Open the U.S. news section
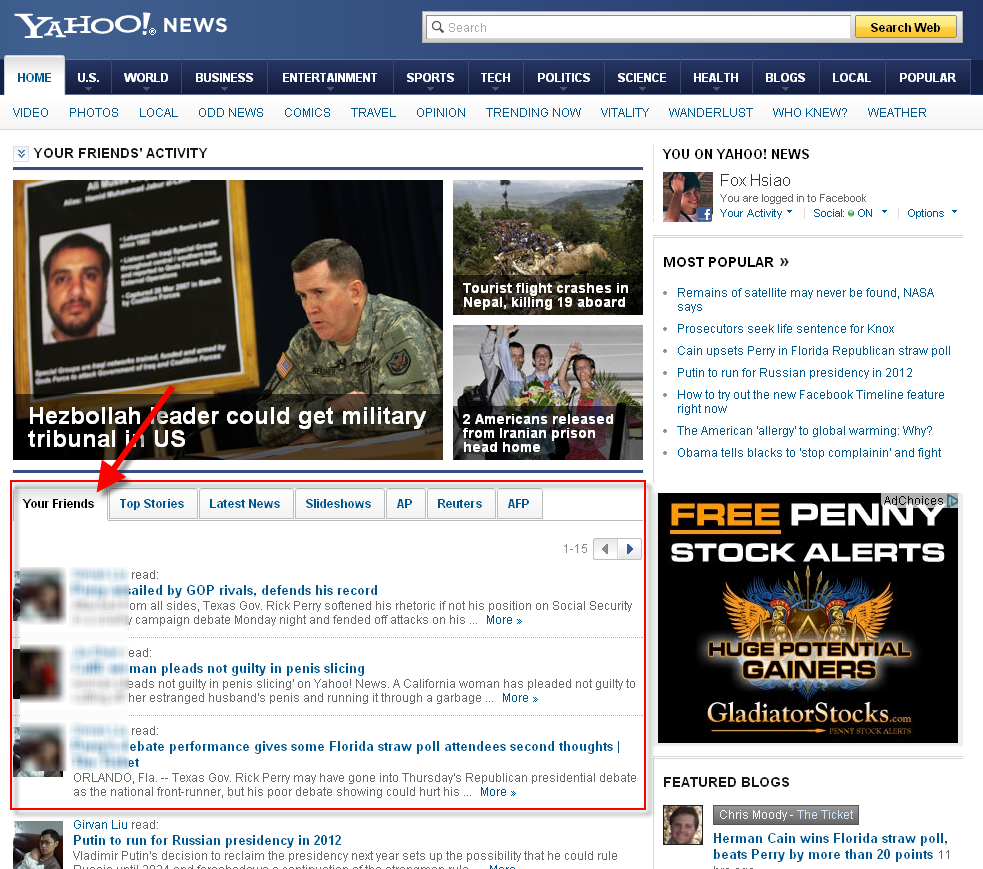The image size is (983, 869). (88, 78)
